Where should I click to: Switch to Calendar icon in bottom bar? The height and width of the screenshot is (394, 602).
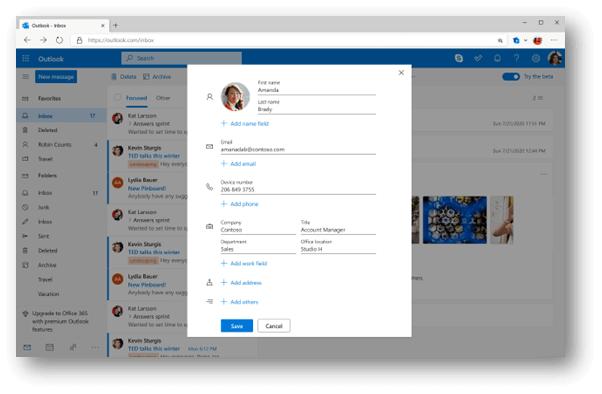[x=50, y=348]
